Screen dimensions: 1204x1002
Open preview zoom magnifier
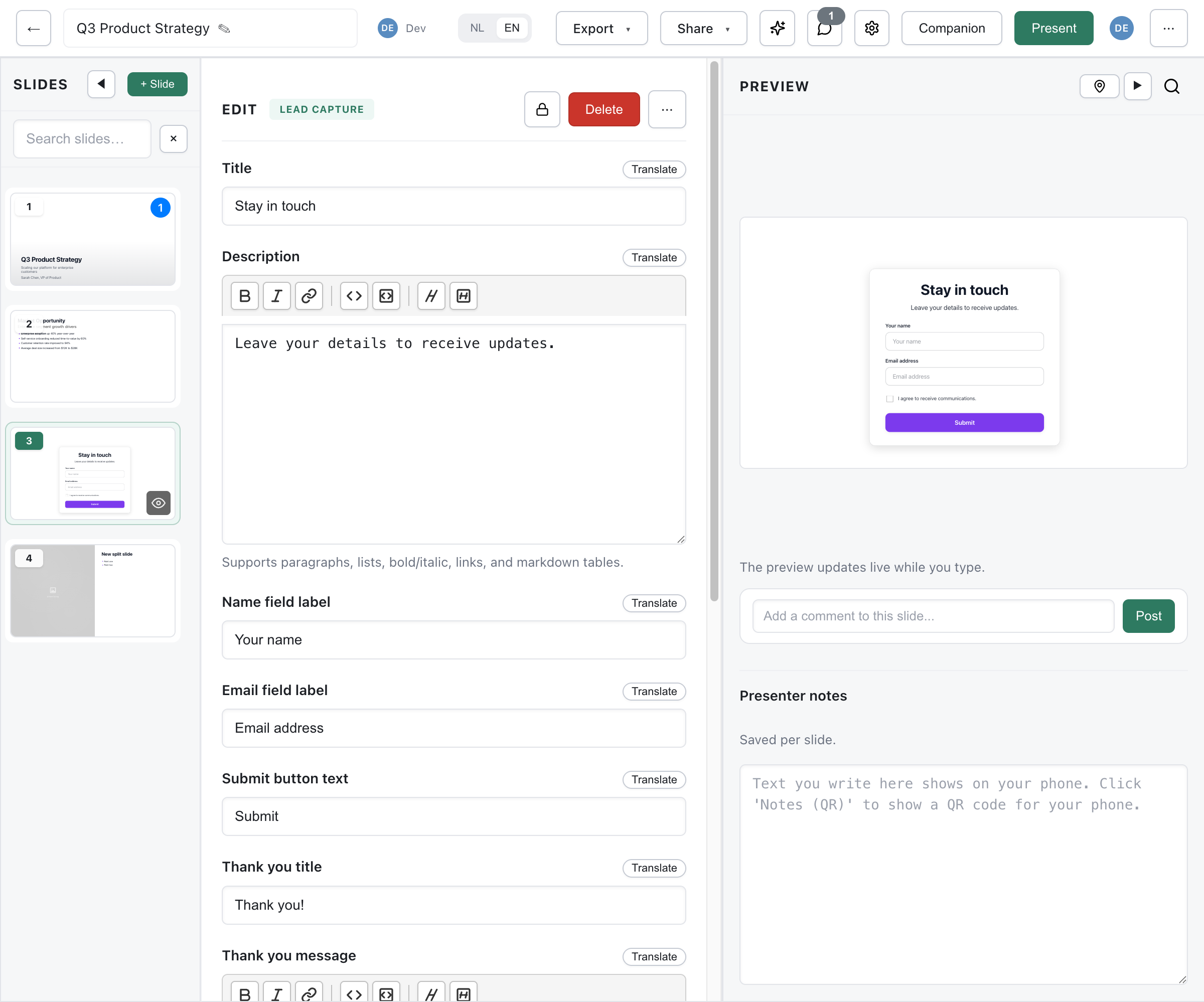click(x=1171, y=86)
